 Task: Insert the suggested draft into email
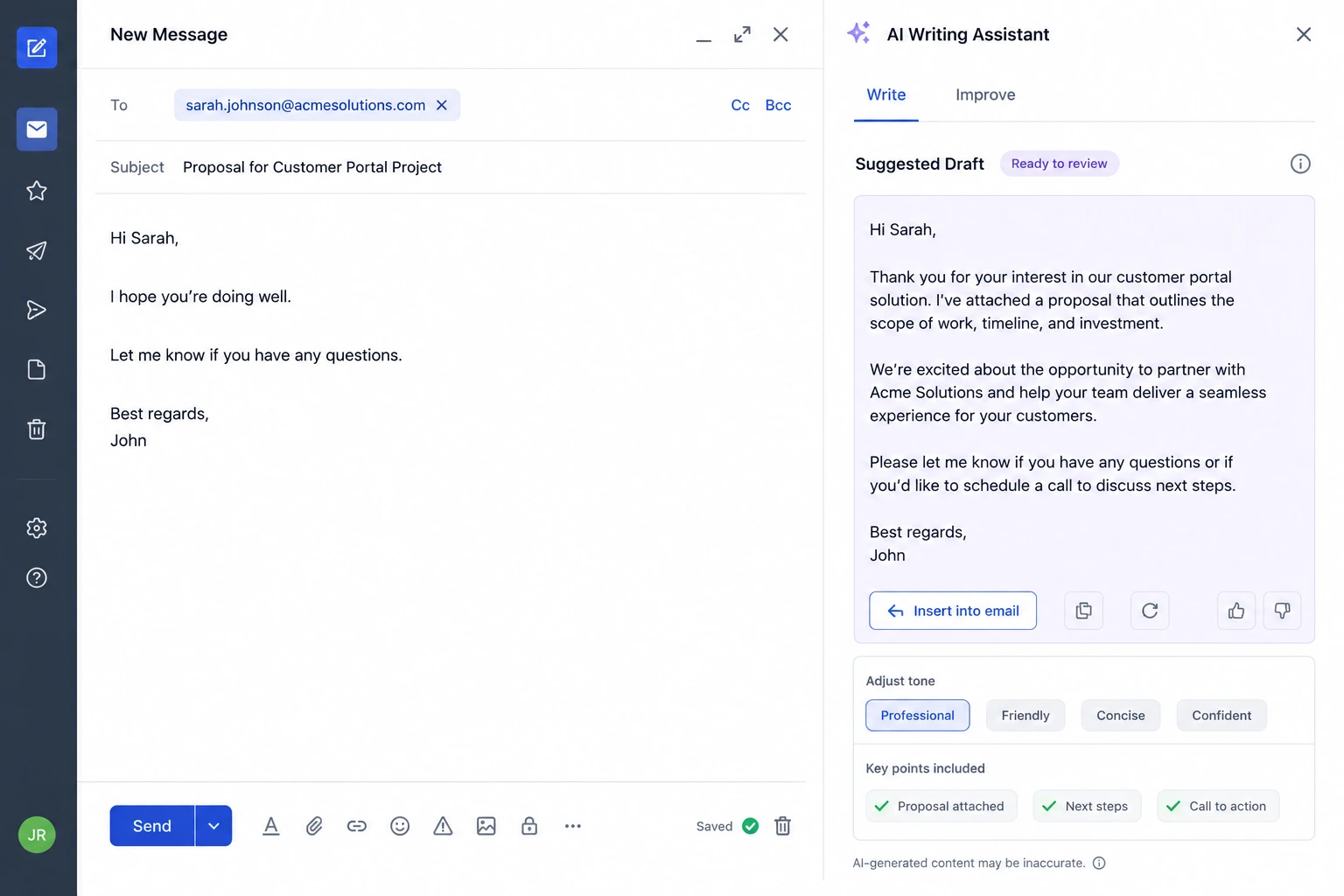[953, 611]
